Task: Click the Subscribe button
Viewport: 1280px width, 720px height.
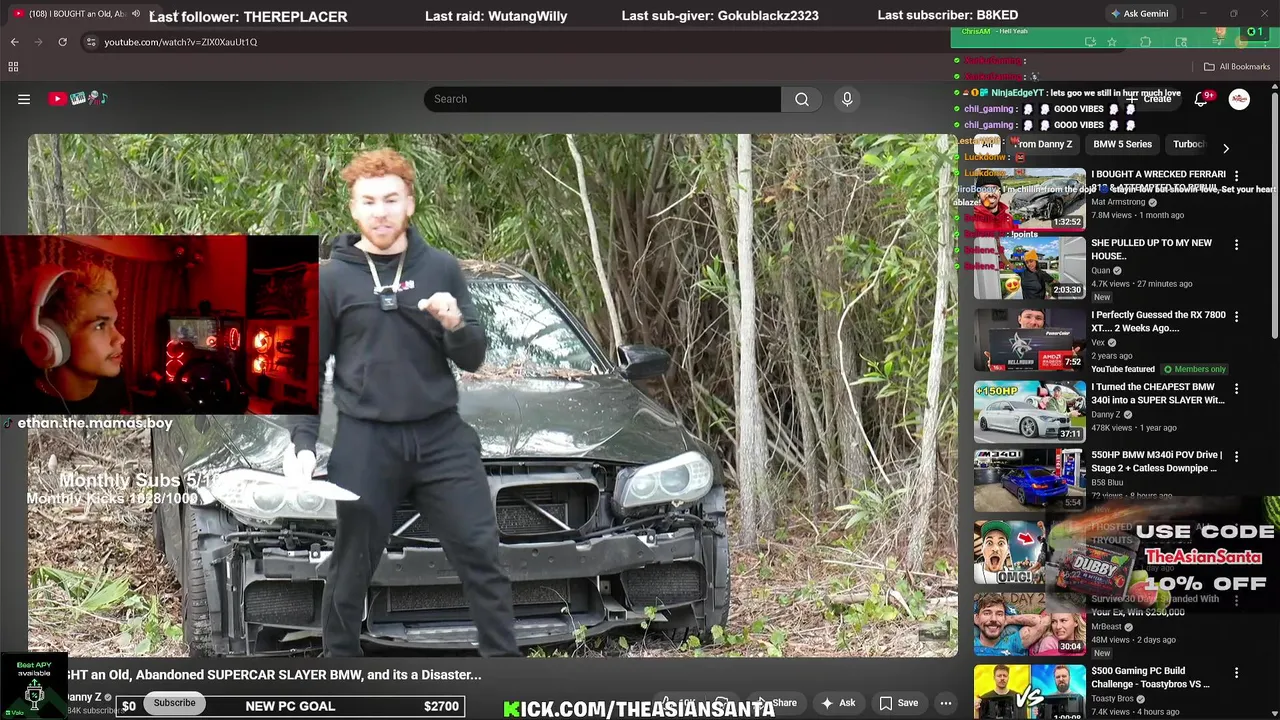Action: point(174,703)
